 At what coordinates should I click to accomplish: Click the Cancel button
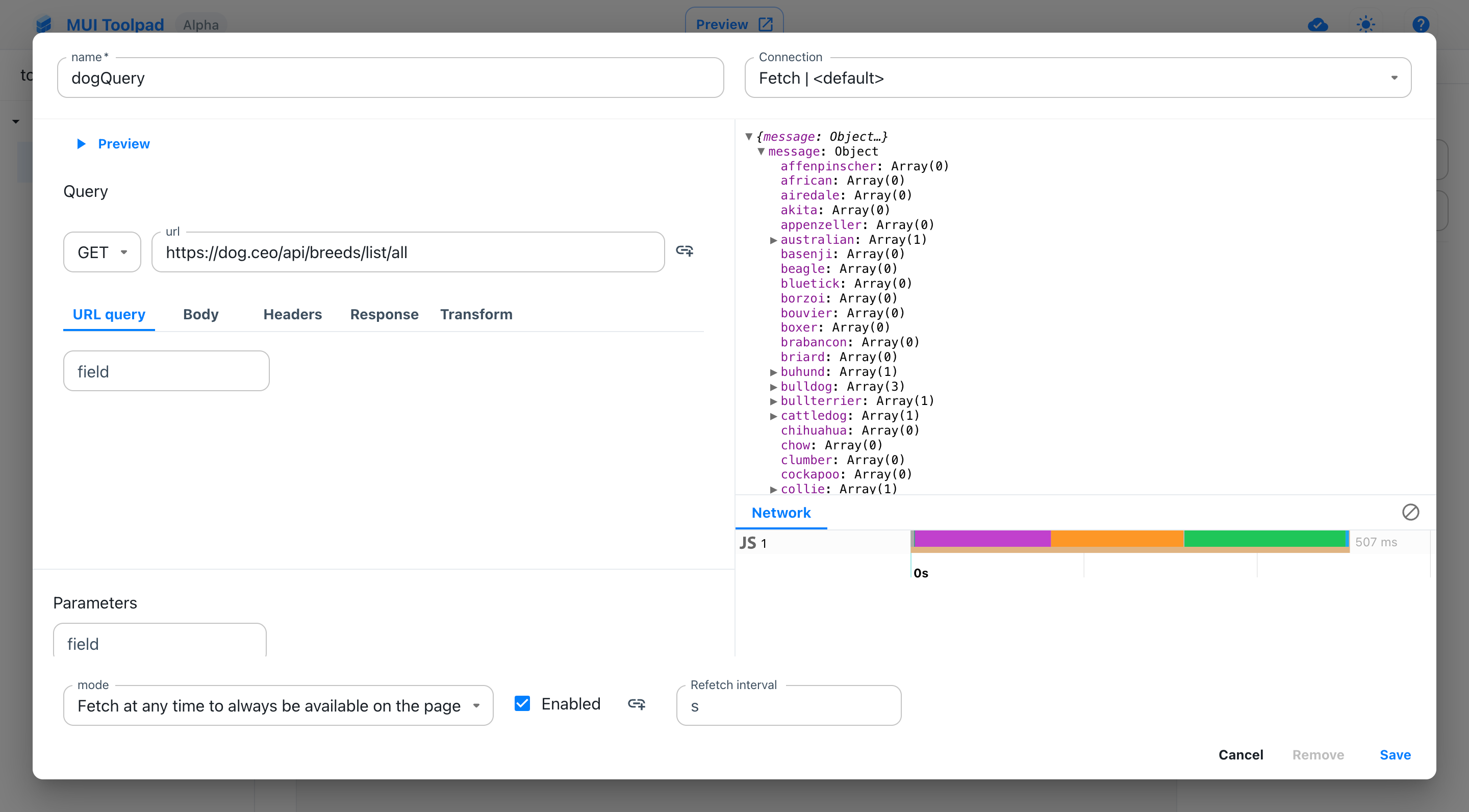1240,754
